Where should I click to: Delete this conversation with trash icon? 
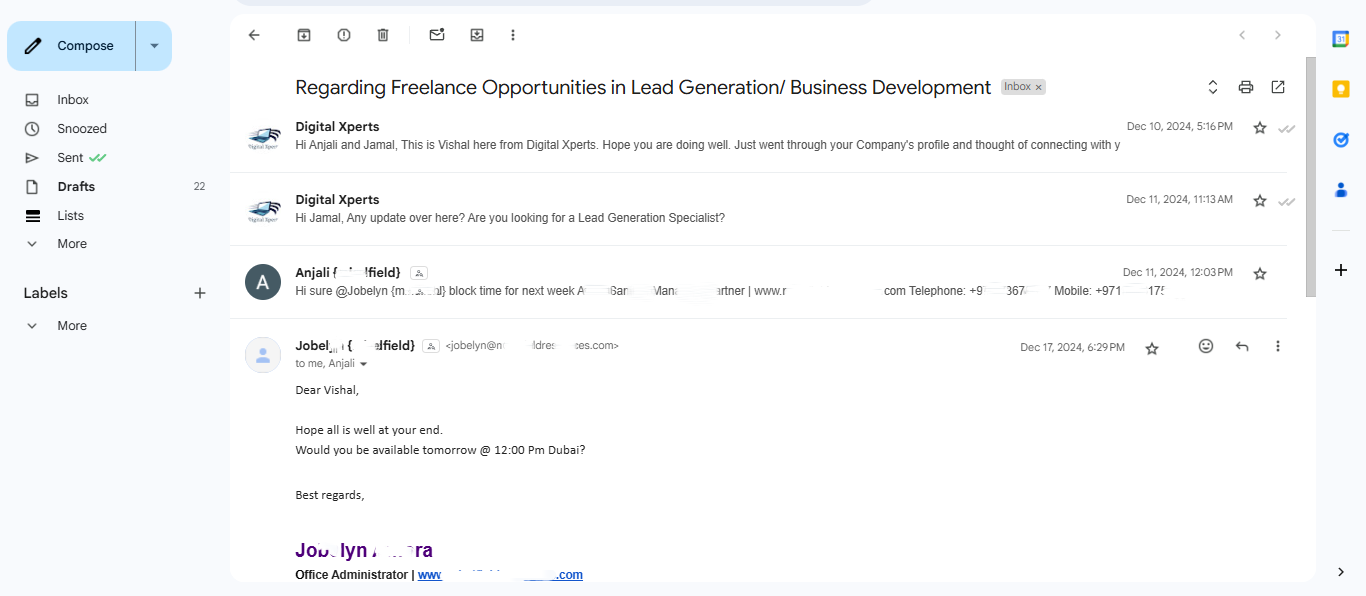[383, 35]
